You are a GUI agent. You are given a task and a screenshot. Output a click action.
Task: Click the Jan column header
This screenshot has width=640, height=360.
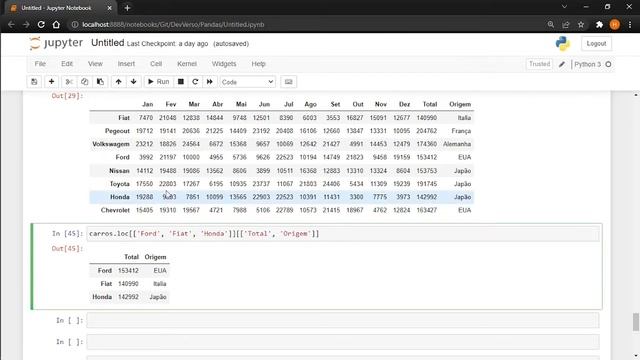pos(147,104)
